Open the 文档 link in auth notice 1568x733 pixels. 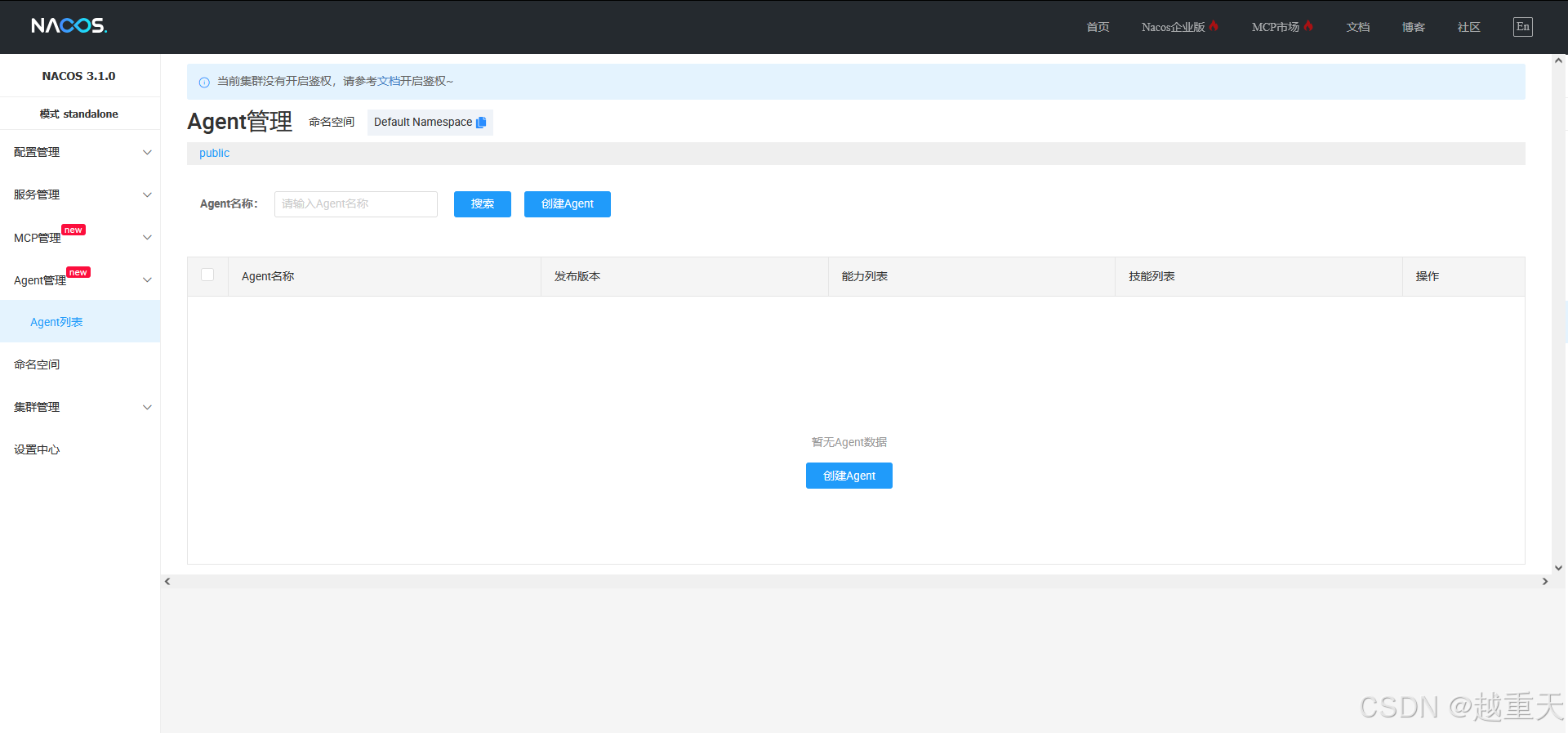[389, 82]
